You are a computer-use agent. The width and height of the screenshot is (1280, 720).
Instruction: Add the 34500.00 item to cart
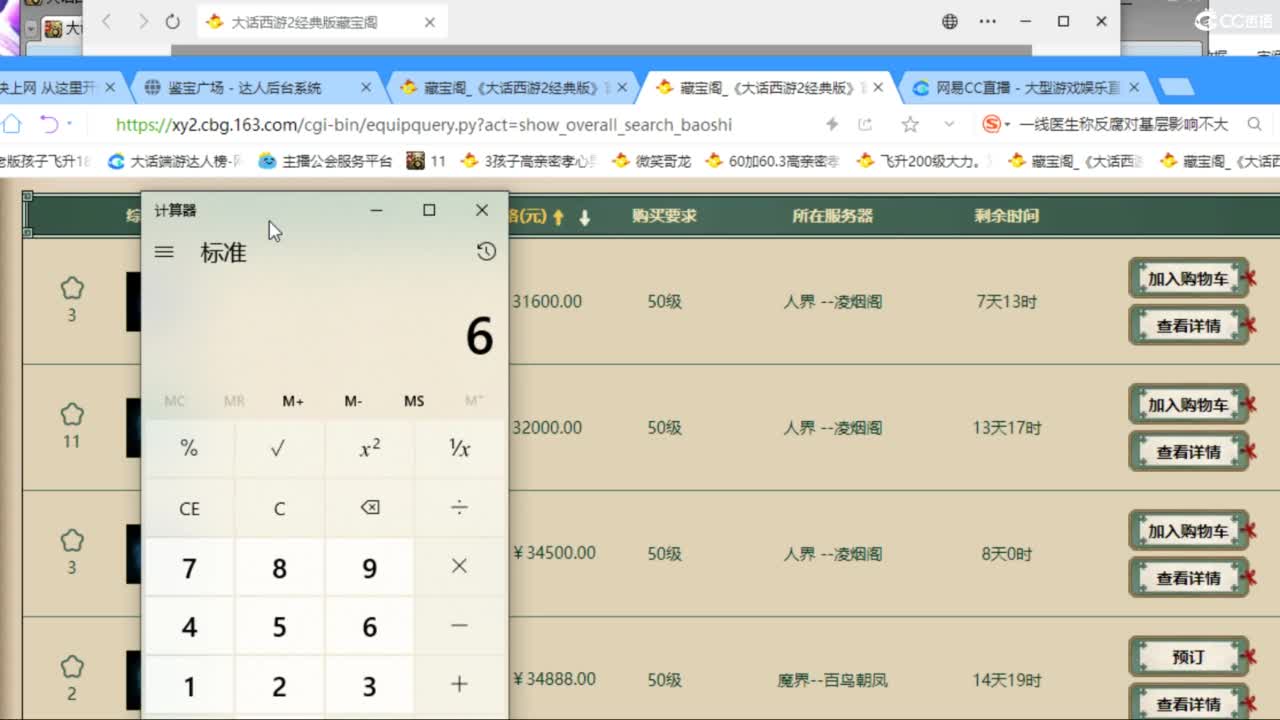[x=1188, y=531]
